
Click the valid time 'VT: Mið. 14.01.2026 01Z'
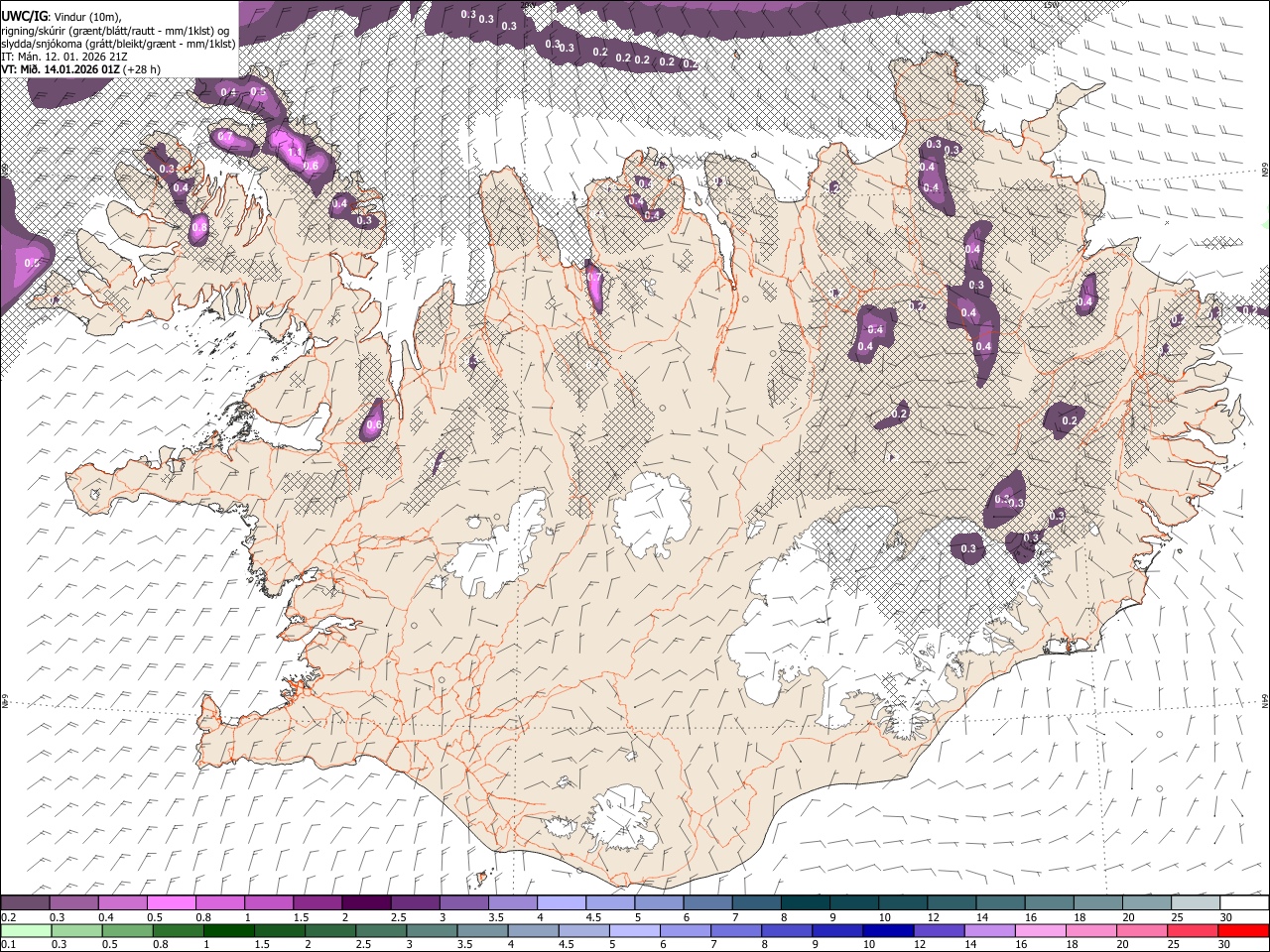click(62, 69)
